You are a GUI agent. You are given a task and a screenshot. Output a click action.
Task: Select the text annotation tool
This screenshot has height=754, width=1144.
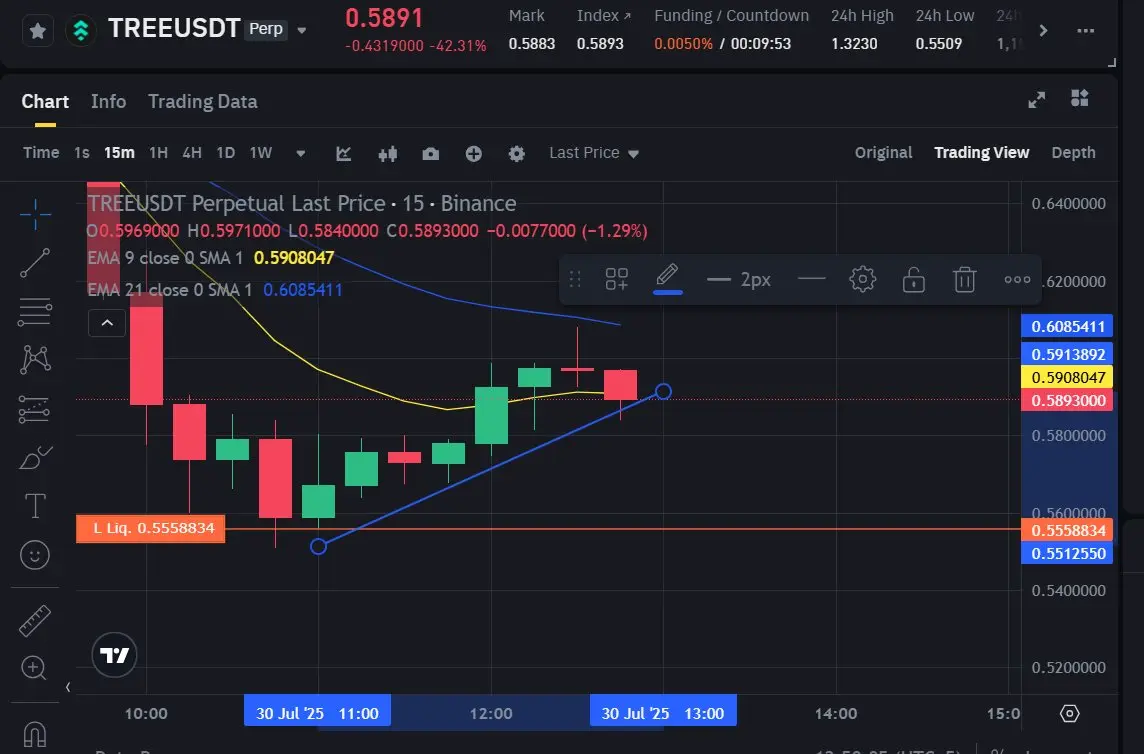[x=35, y=506]
